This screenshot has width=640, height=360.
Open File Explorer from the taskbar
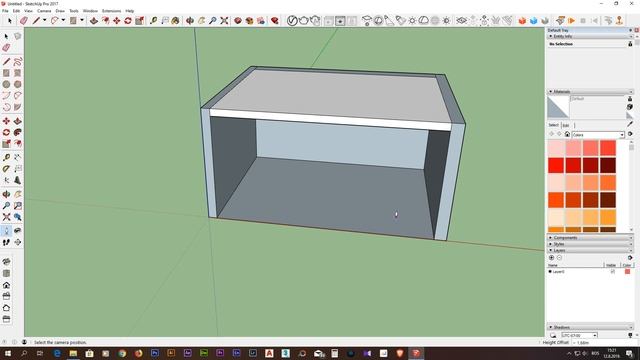[73, 353]
